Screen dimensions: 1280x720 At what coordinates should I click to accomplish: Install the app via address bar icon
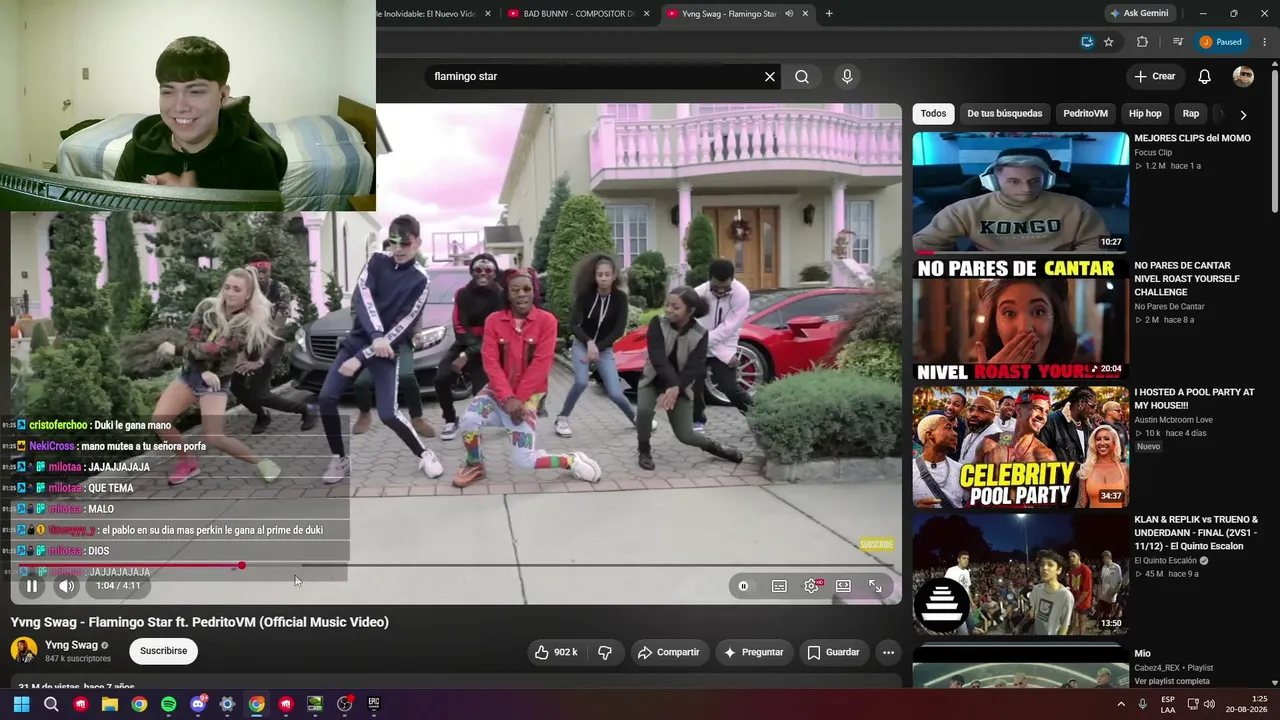click(x=1087, y=42)
